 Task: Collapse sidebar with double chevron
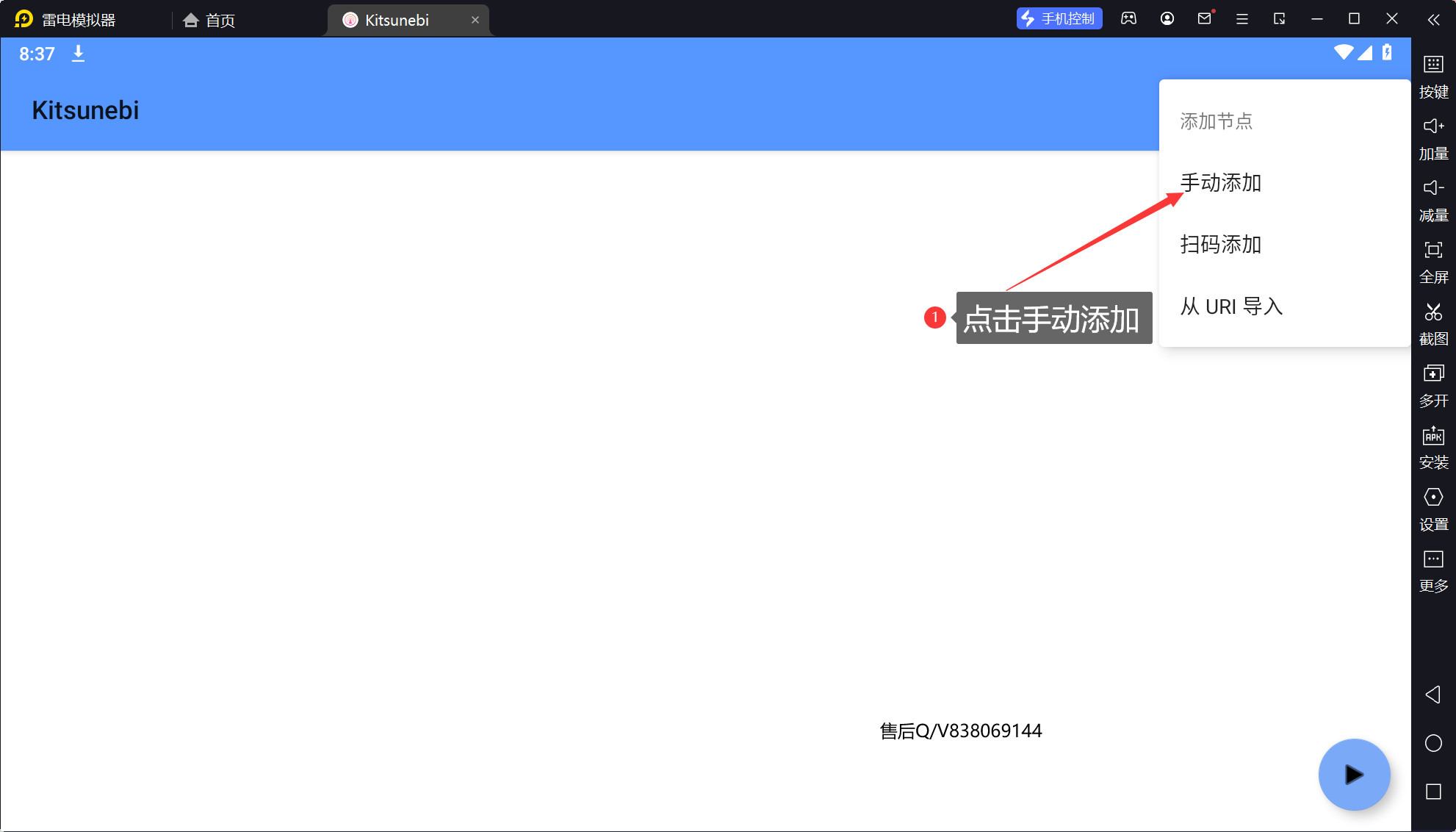[1432, 20]
